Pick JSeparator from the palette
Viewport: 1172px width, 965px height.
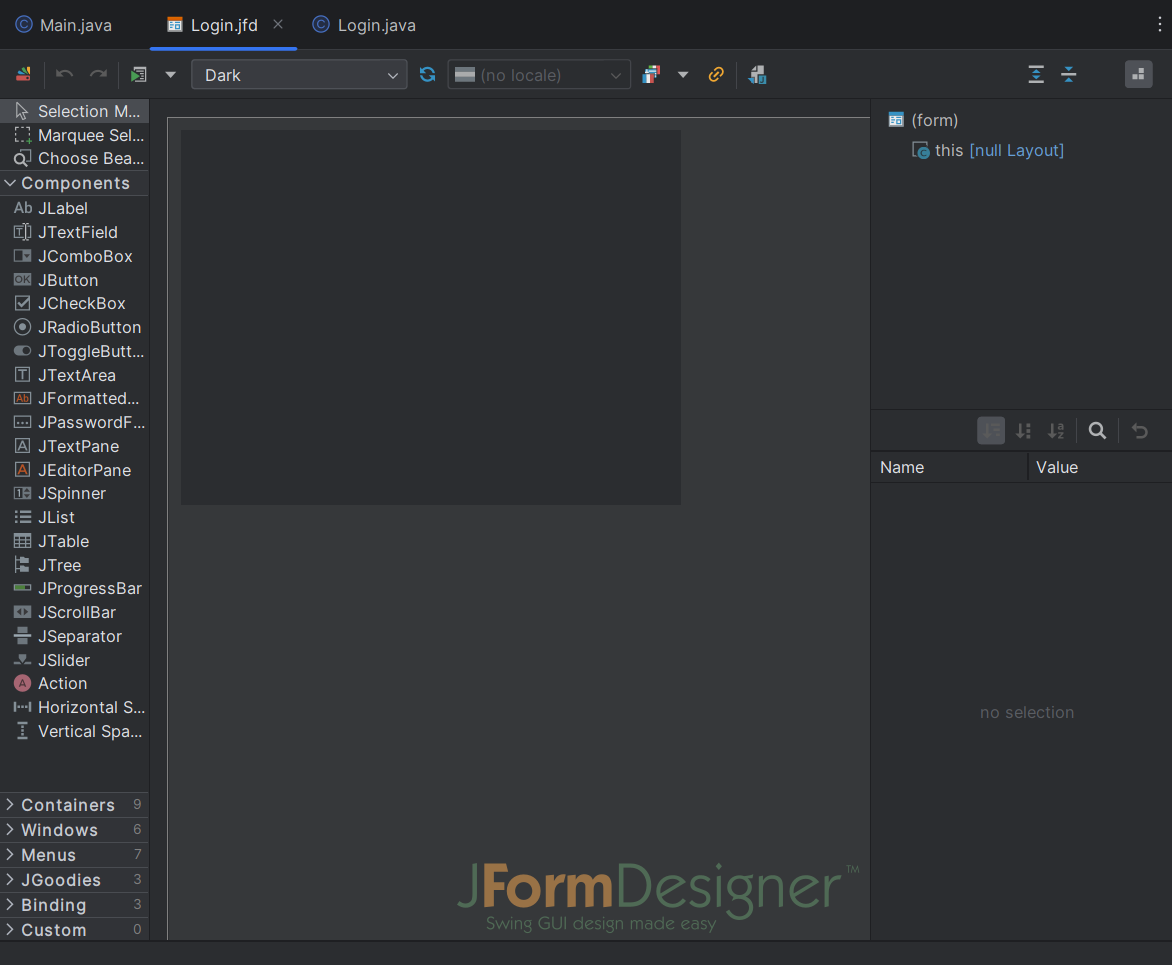tap(75, 636)
